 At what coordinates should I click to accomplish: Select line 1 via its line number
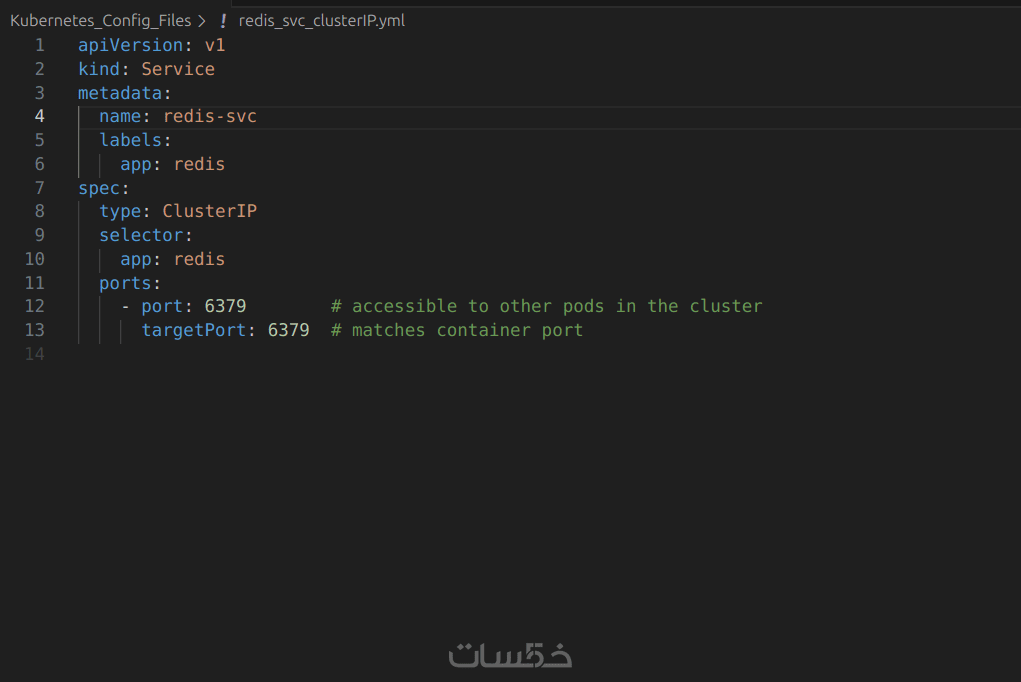click(x=39, y=45)
